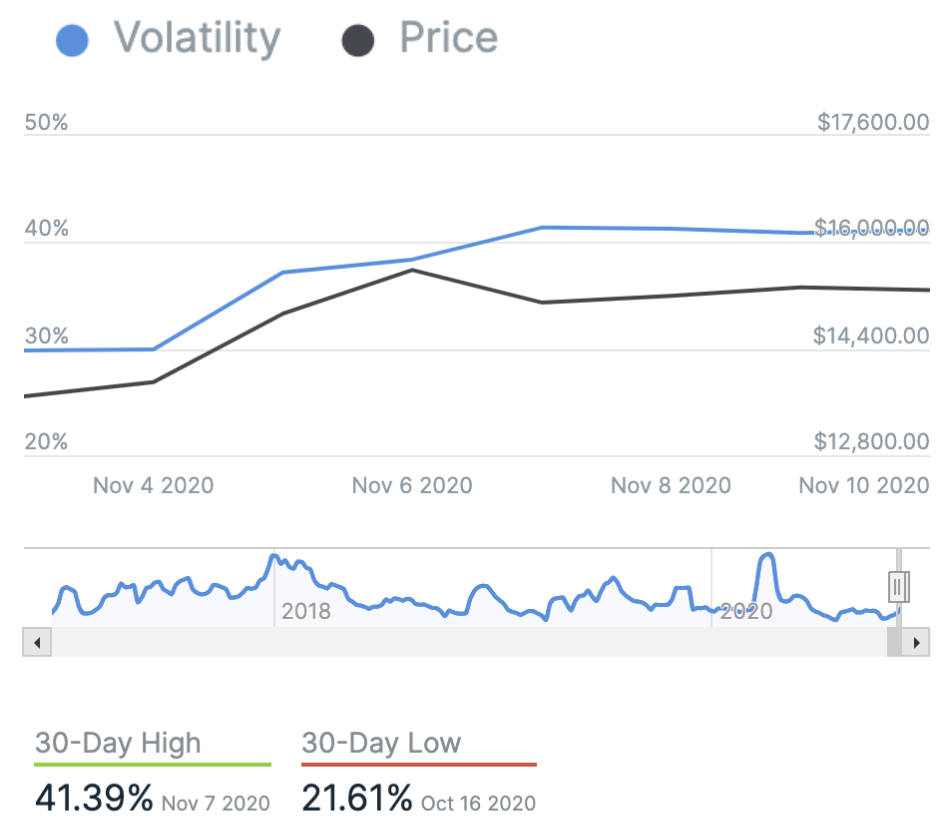Toggle the Volatility series legend label
948x822 pixels.
coord(196,39)
